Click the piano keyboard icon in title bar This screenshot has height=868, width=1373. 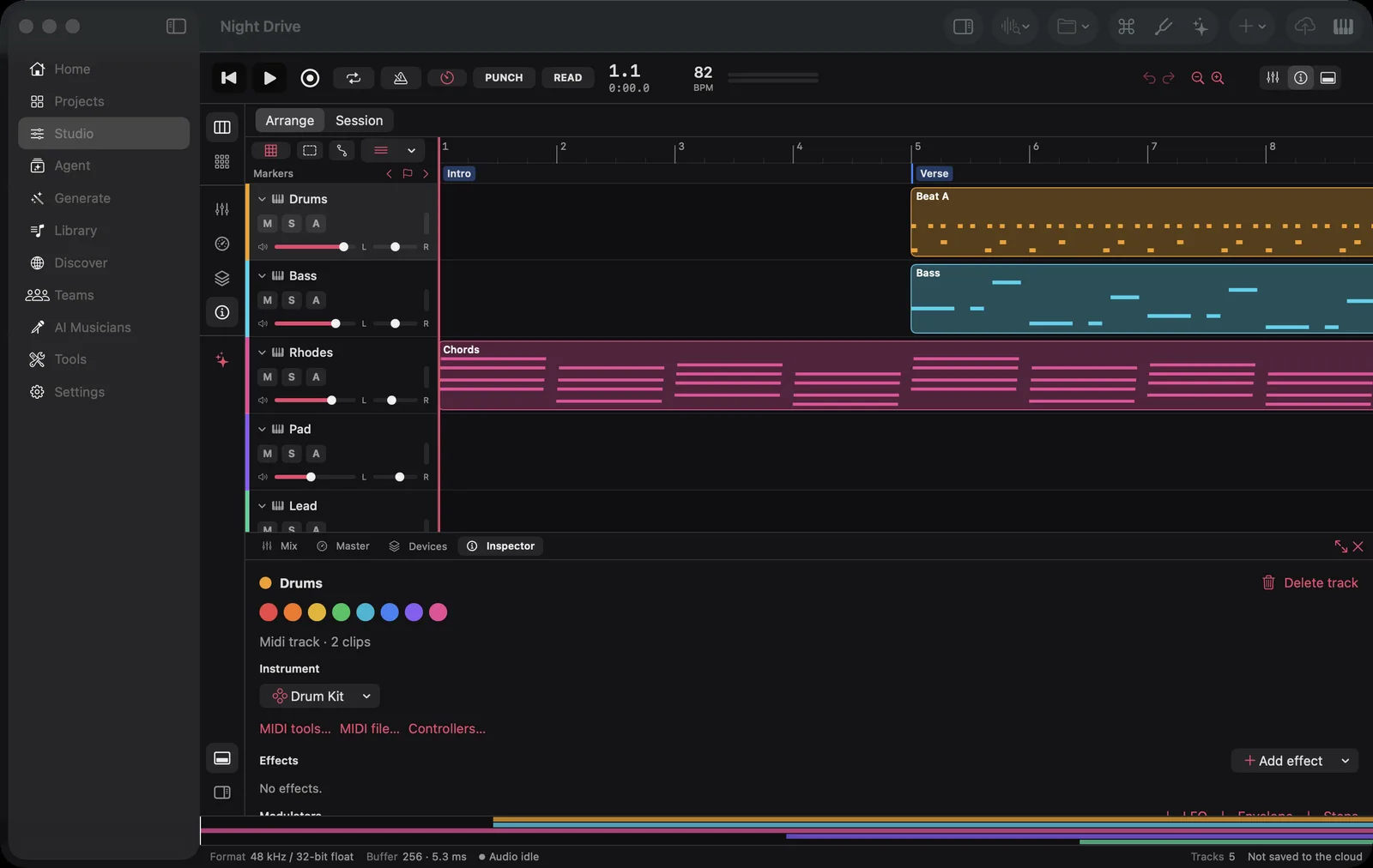(x=1343, y=27)
